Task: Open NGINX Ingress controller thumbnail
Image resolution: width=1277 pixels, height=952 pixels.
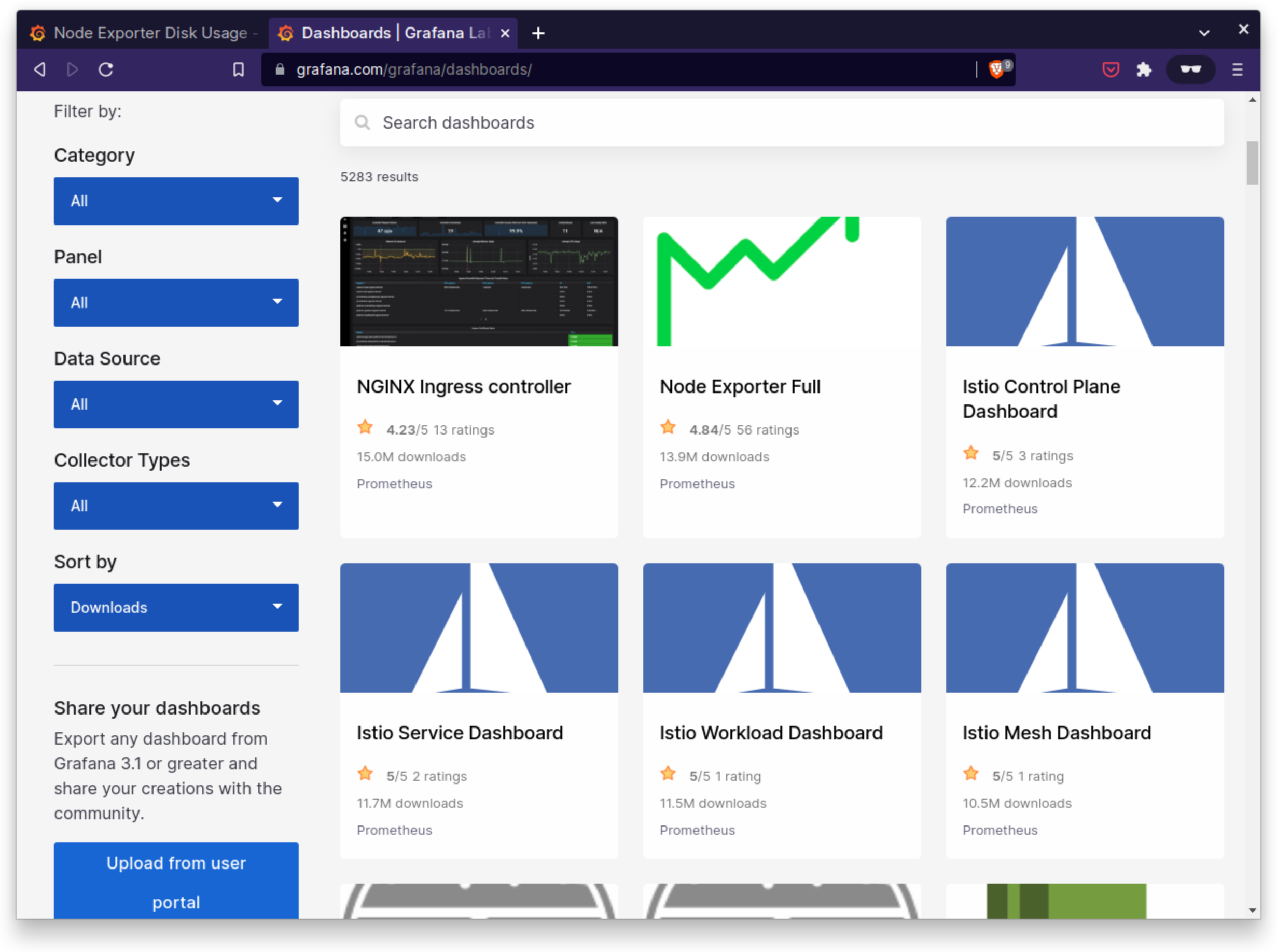Action: point(479,282)
